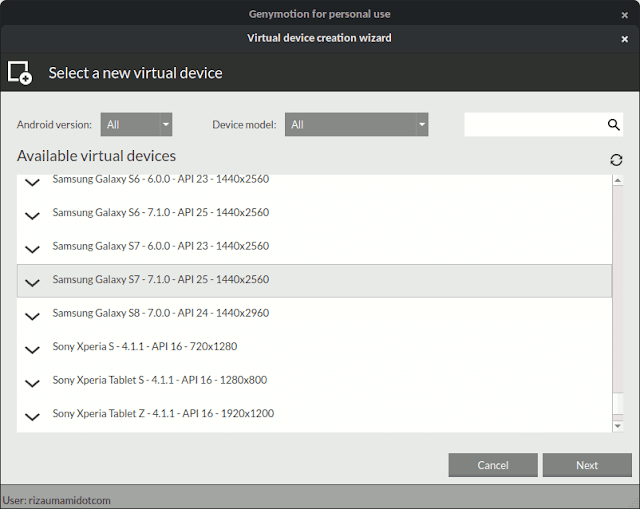Viewport: 640px width, 509px height.
Task: Click the Next button
Action: click(x=587, y=465)
